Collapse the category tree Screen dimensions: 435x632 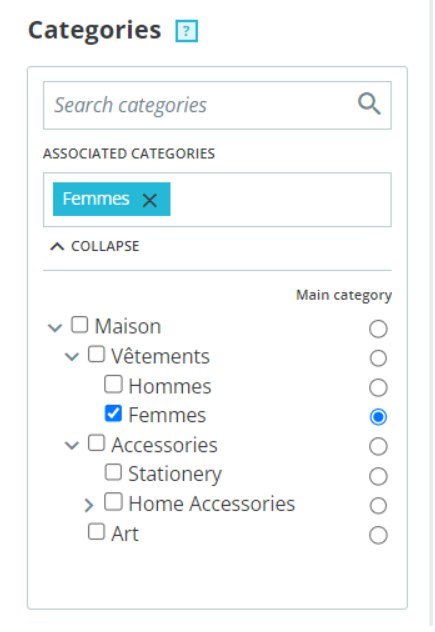coord(94,246)
